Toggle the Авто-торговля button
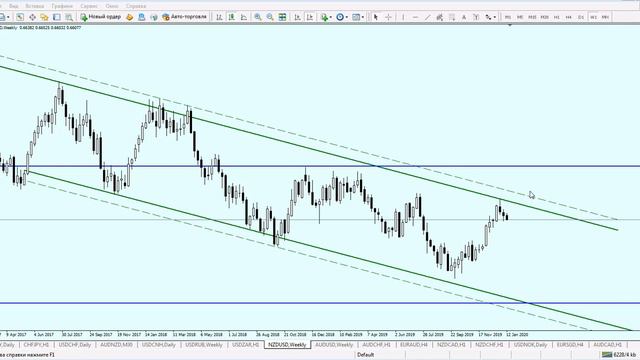 (184, 17)
